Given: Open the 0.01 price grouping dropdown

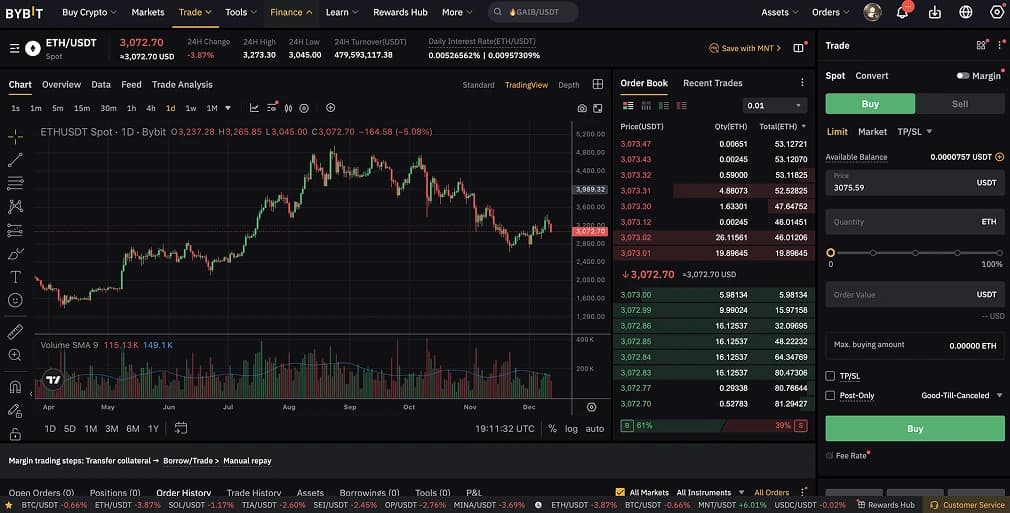Looking at the screenshot, I should (774, 106).
